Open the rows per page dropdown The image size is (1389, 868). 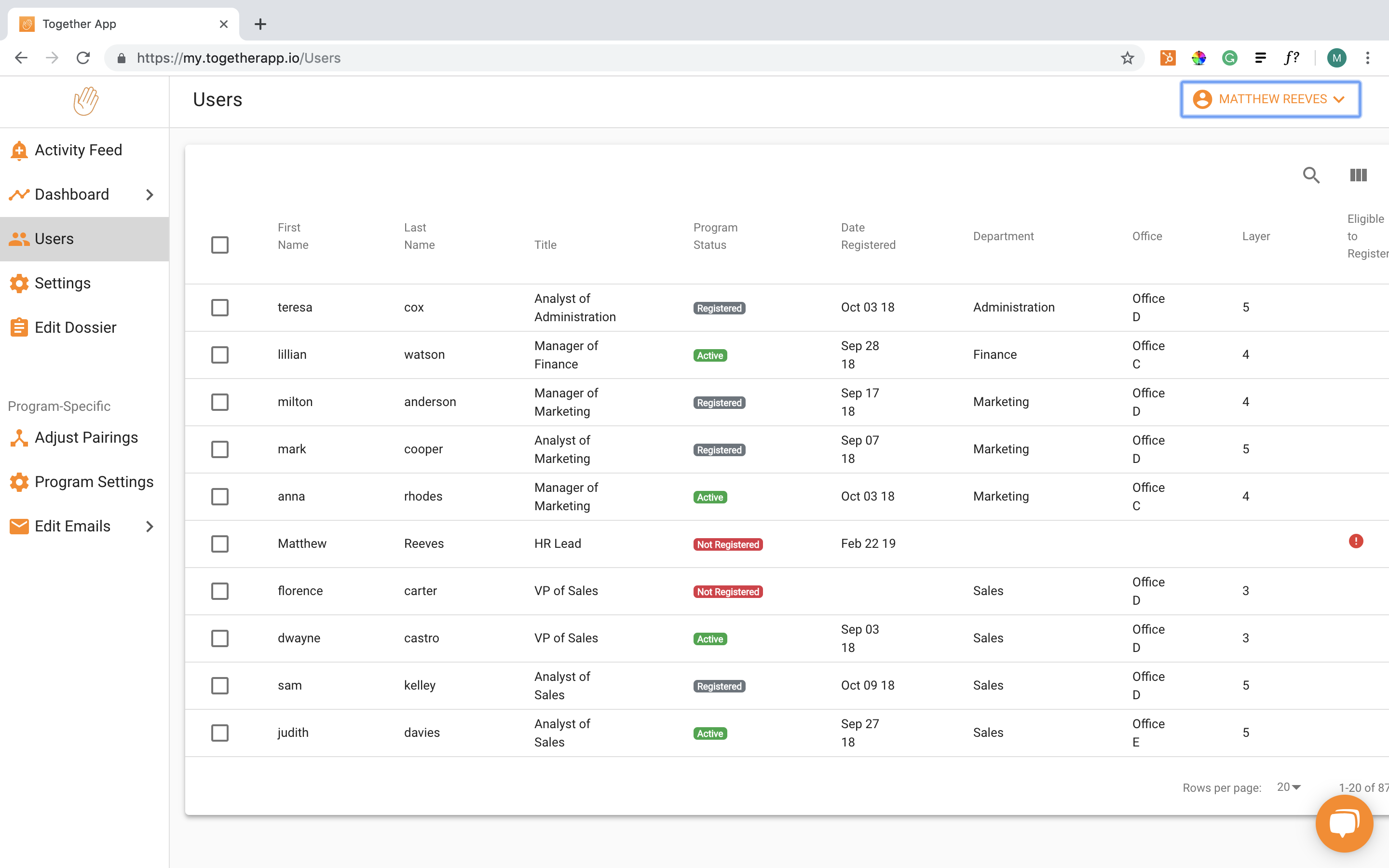coord(1289,787)
